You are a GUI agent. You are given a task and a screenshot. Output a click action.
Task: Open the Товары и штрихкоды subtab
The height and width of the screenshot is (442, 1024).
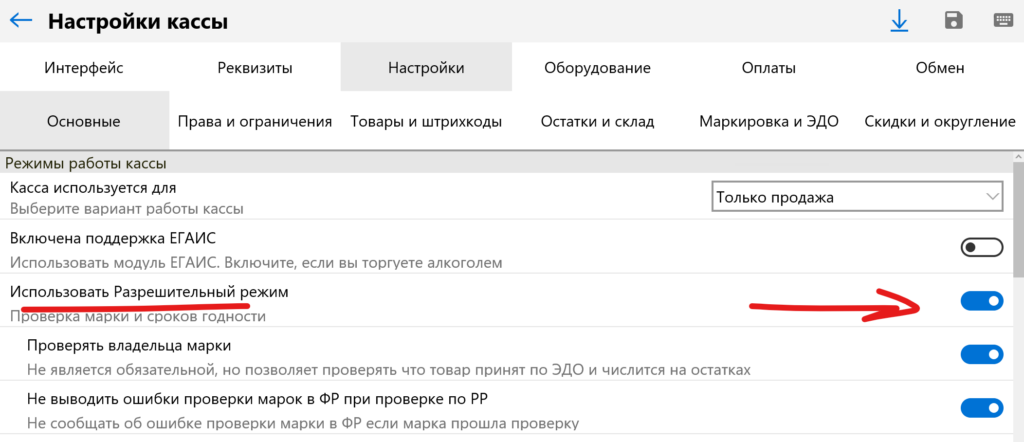pyautogui.click(x=426, y=122)
